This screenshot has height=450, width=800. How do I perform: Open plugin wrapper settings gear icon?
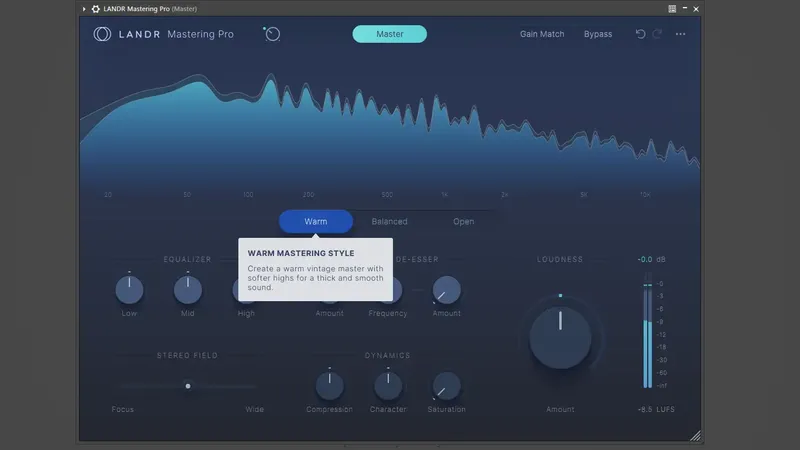click(x=95, y=9)
